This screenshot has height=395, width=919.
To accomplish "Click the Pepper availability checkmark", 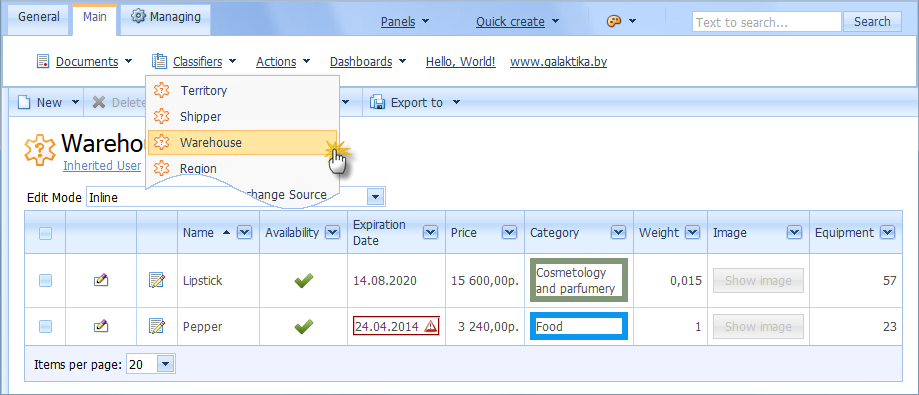I will (x=303, y=326).
